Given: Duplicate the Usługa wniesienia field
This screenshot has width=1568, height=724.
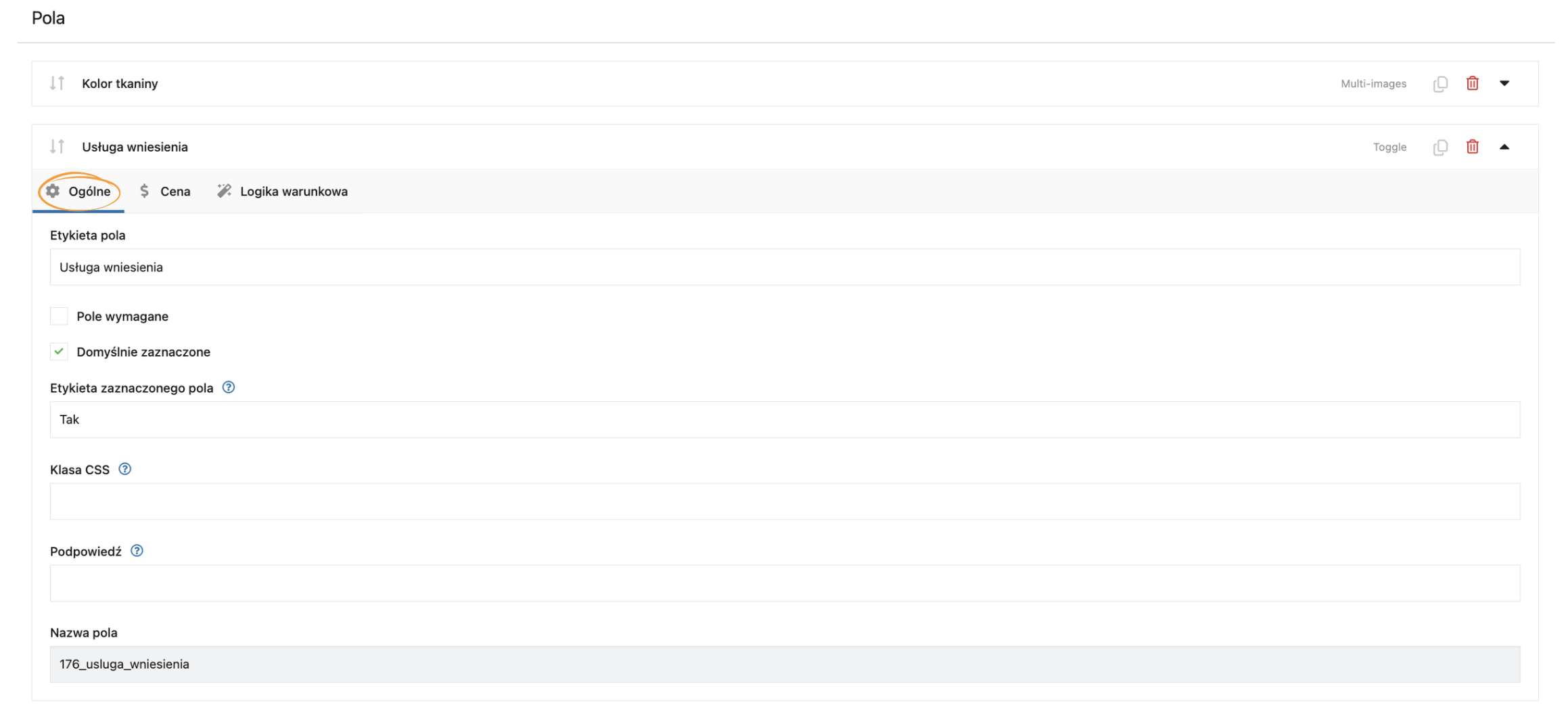Looking at the screenshot, I should [1440, 147].
